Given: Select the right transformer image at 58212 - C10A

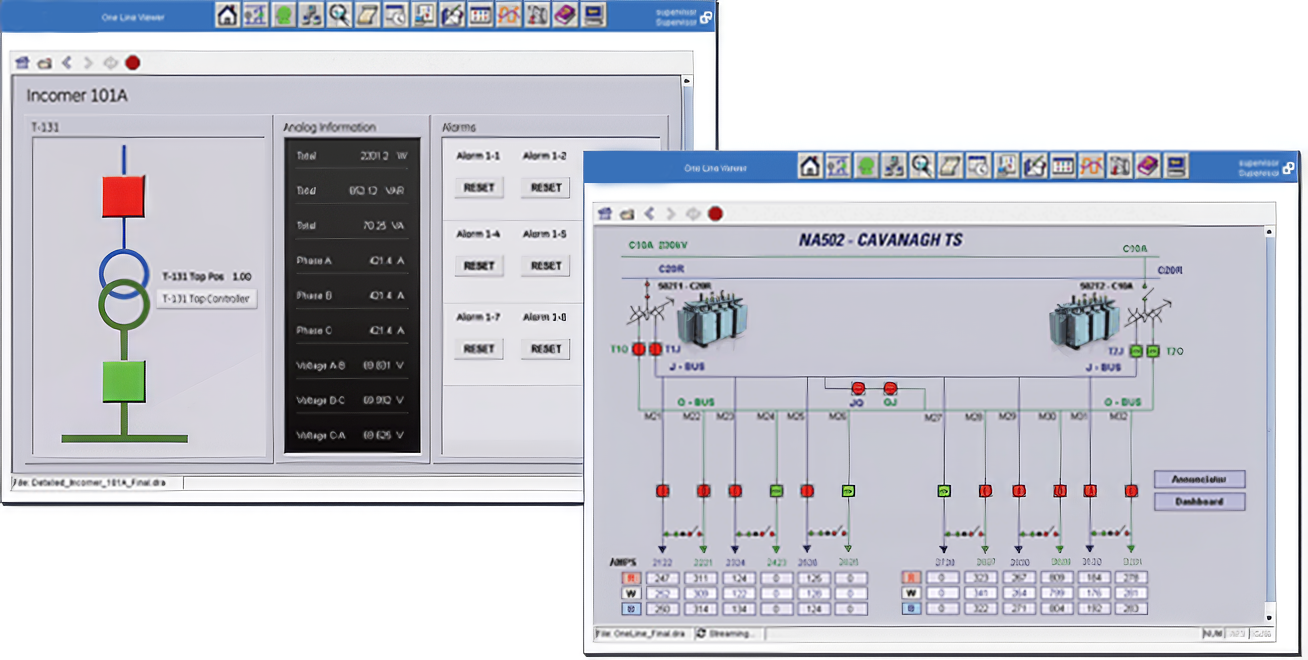Looking at the screenshot, I should tap(1084, 322).
